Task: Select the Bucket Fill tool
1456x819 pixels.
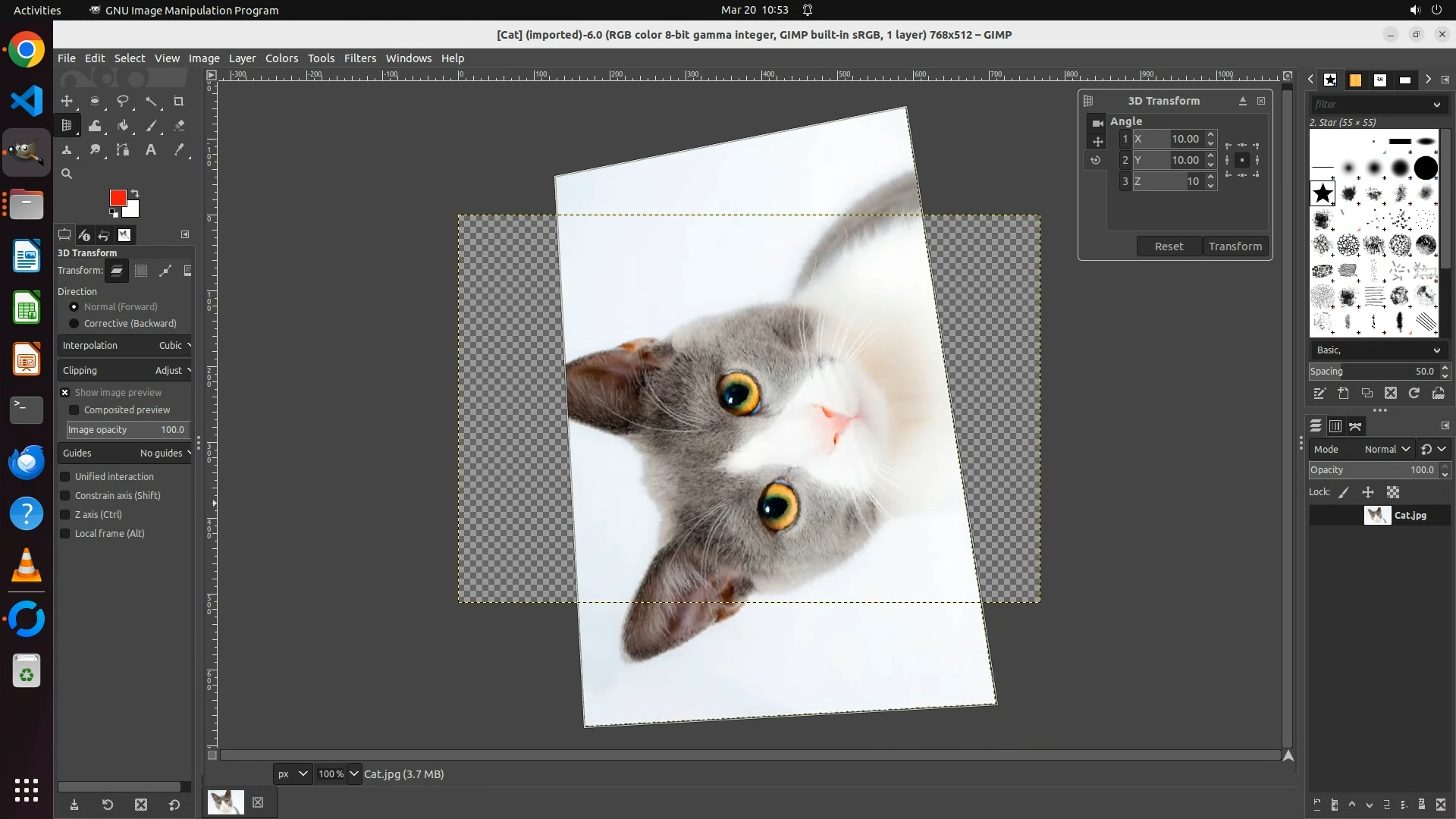Action: [123, 126]
